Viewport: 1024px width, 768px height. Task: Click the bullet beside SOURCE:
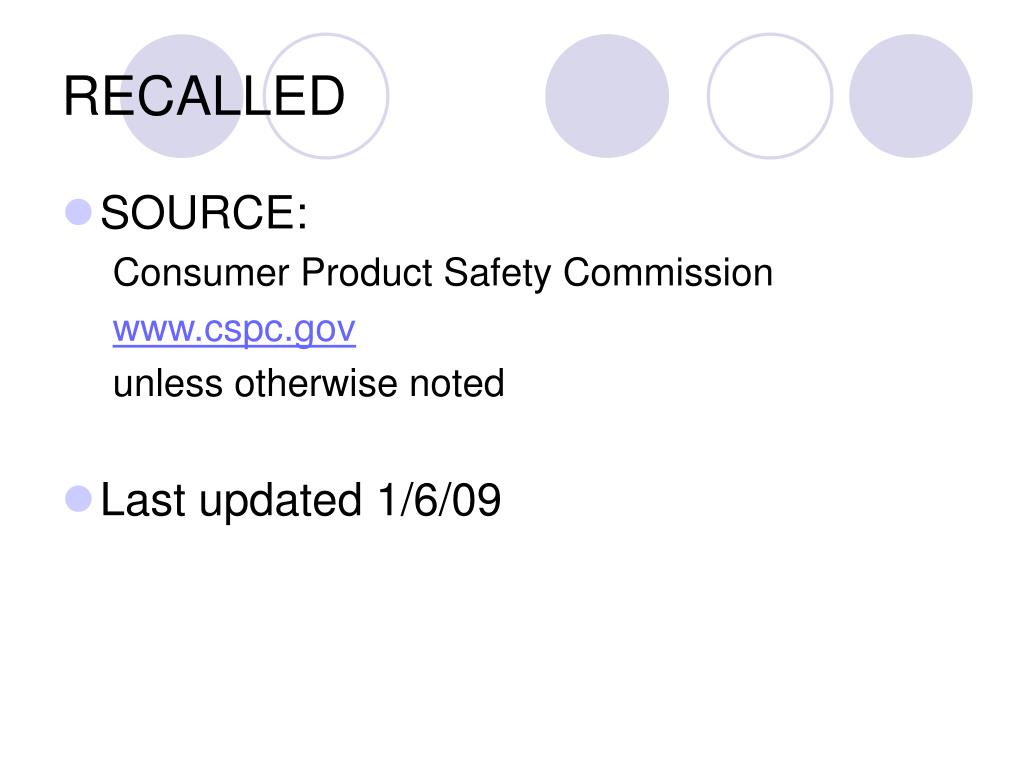click(x=78, y=212)
